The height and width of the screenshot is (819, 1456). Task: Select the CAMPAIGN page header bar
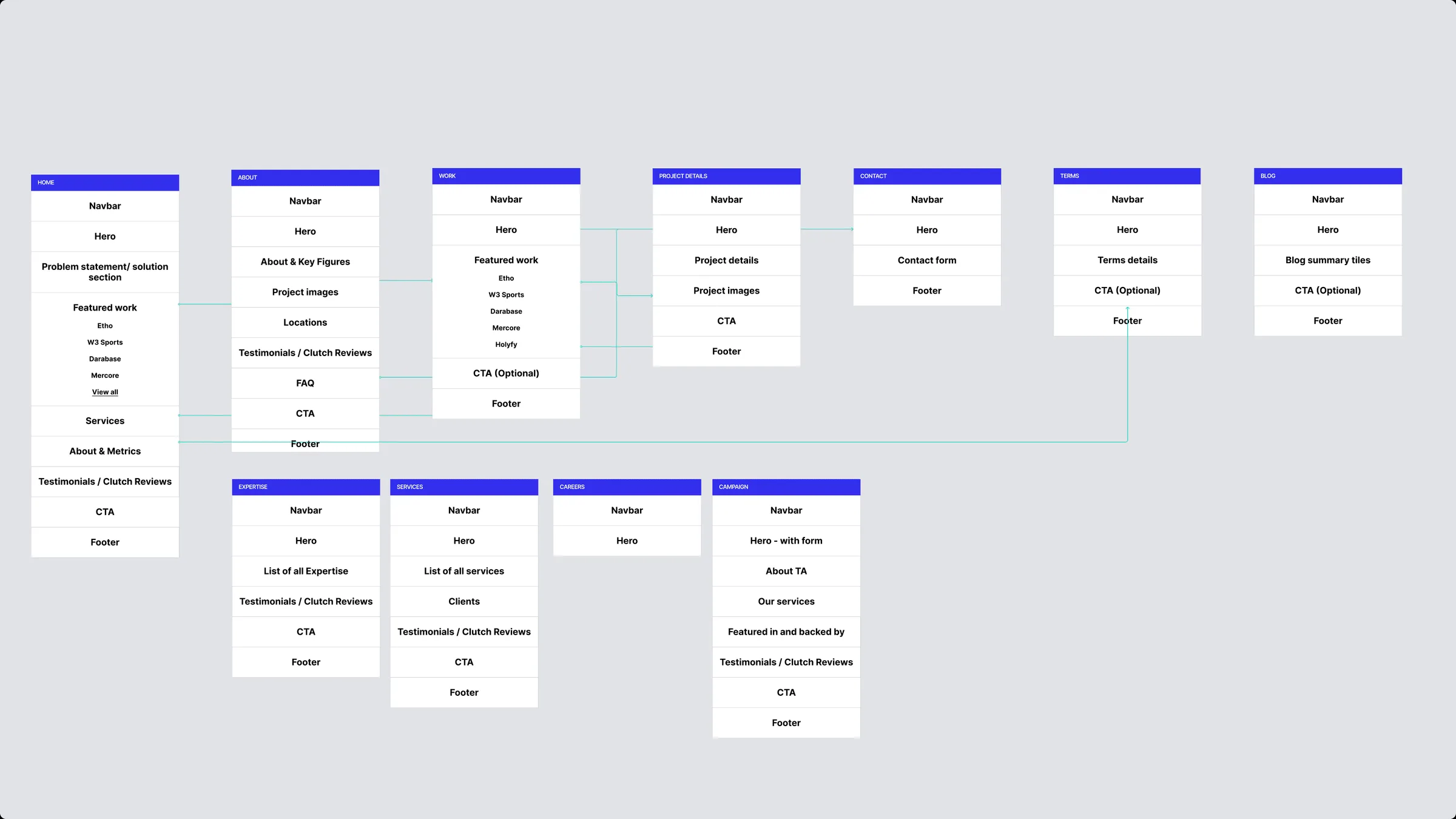tap(786, 487)
